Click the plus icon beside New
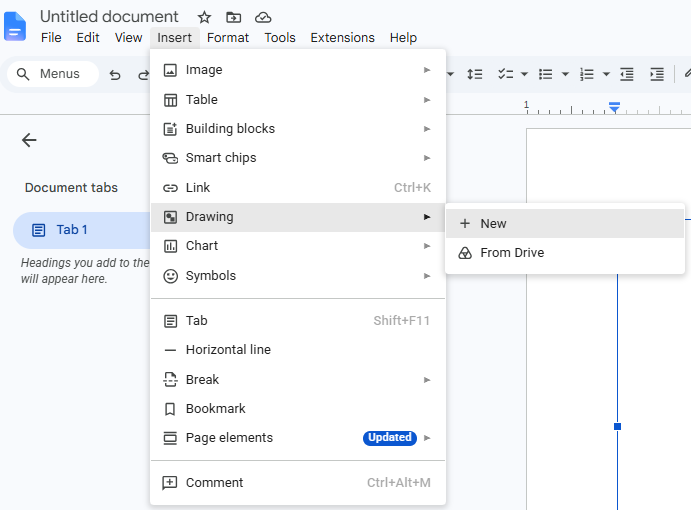This screenshot has height=510, width=691. [465, 223]
